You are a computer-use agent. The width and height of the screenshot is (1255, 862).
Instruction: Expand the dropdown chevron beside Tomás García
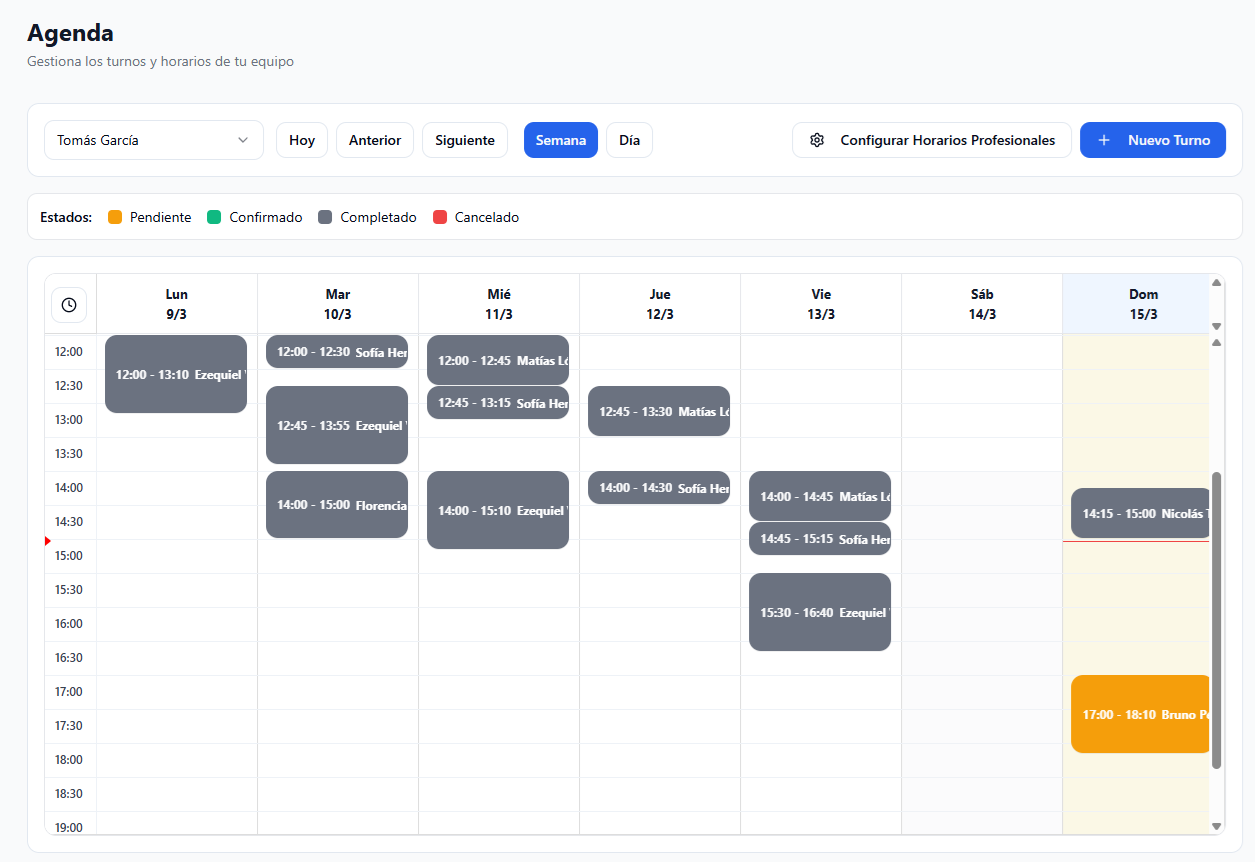(243, 140)
